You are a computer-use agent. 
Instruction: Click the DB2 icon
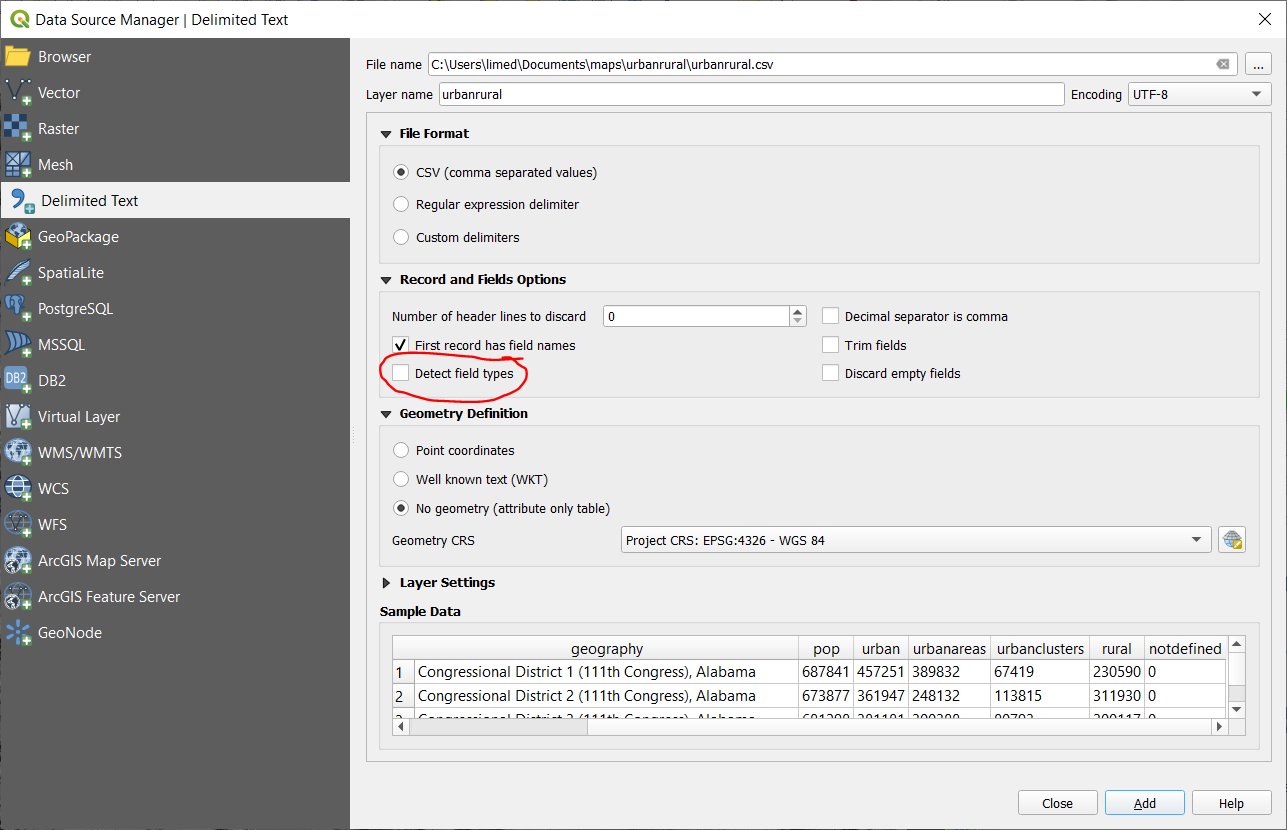click(x=18, y=380)
